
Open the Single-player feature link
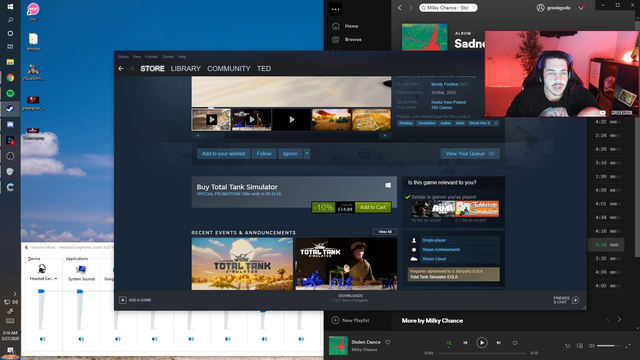point(434,240)
